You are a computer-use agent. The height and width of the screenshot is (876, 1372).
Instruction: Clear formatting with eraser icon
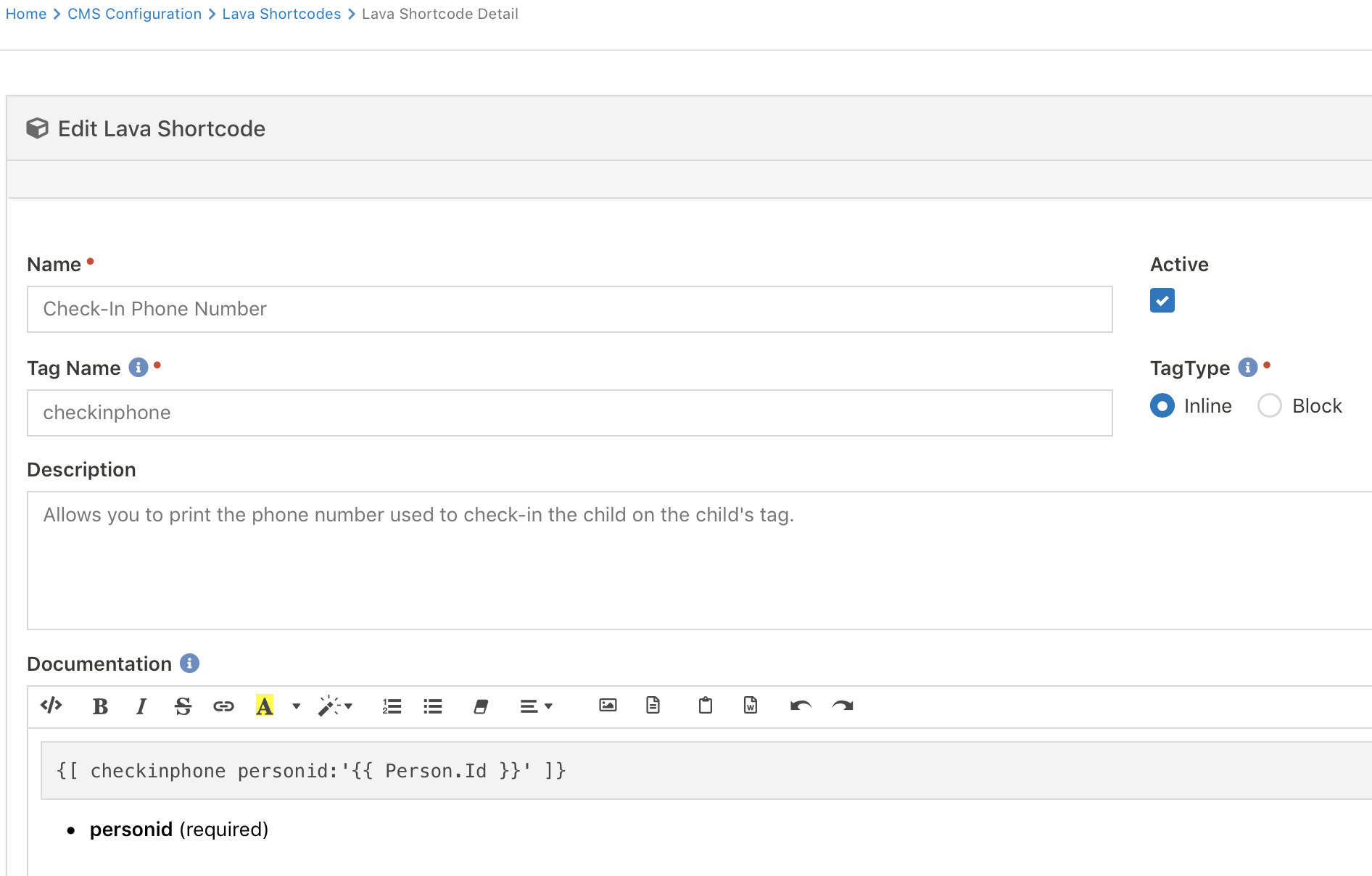coord(480,706)
